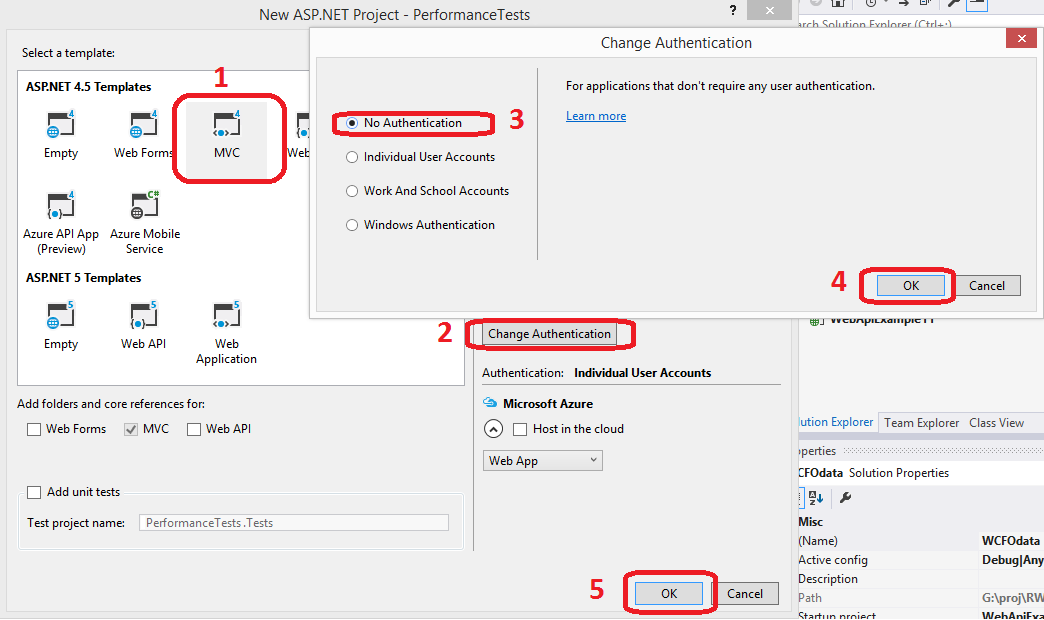This screenshot has width=1044, height=620.
Task: Open Property Pages wrench in Properties panel
Action: coord(846,497)
